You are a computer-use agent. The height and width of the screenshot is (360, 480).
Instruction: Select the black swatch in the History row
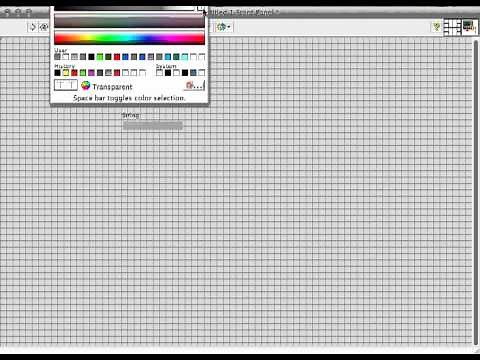[57, 73]
